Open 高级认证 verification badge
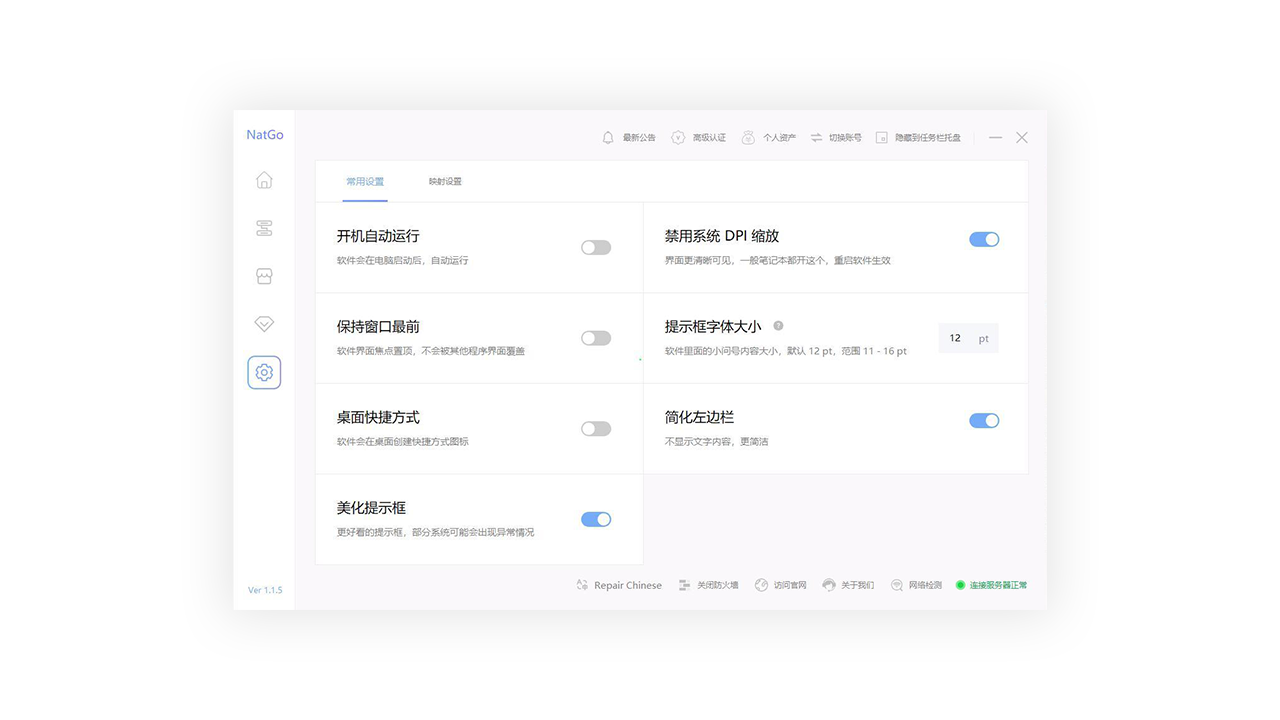Viewport: 1280px width, 720px height. click(x=698, y=137)
